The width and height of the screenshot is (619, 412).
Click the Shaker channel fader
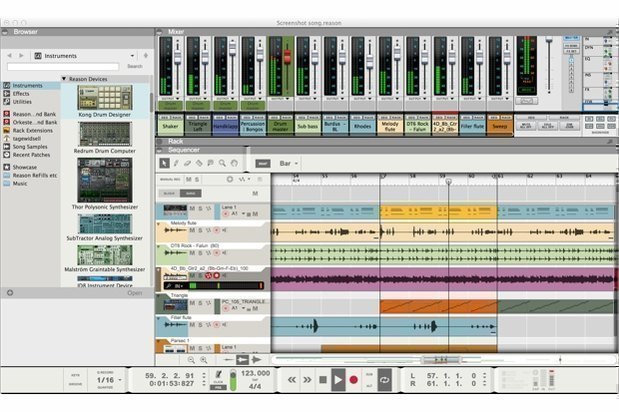pos(178,58)
